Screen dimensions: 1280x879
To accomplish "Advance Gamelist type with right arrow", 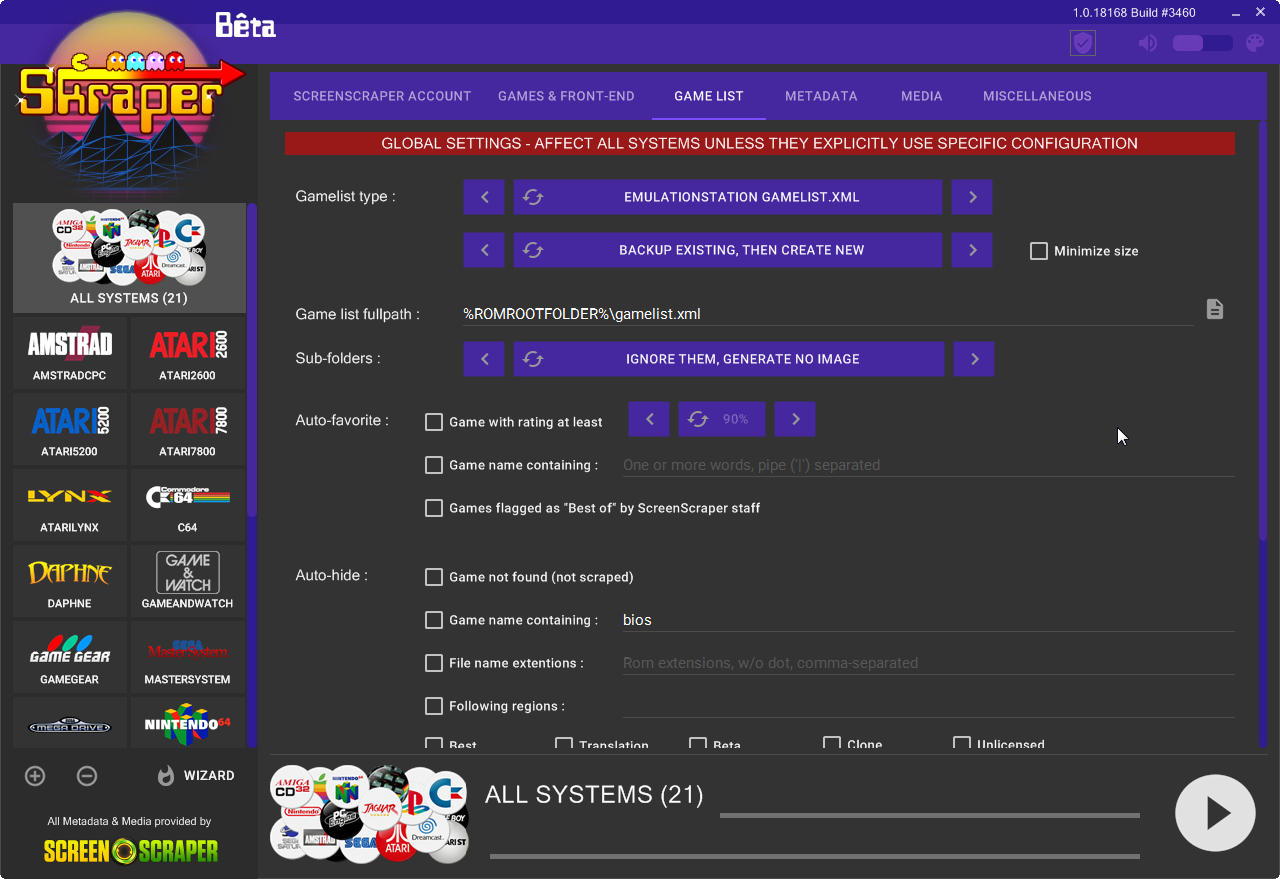I will pos(972,197).
